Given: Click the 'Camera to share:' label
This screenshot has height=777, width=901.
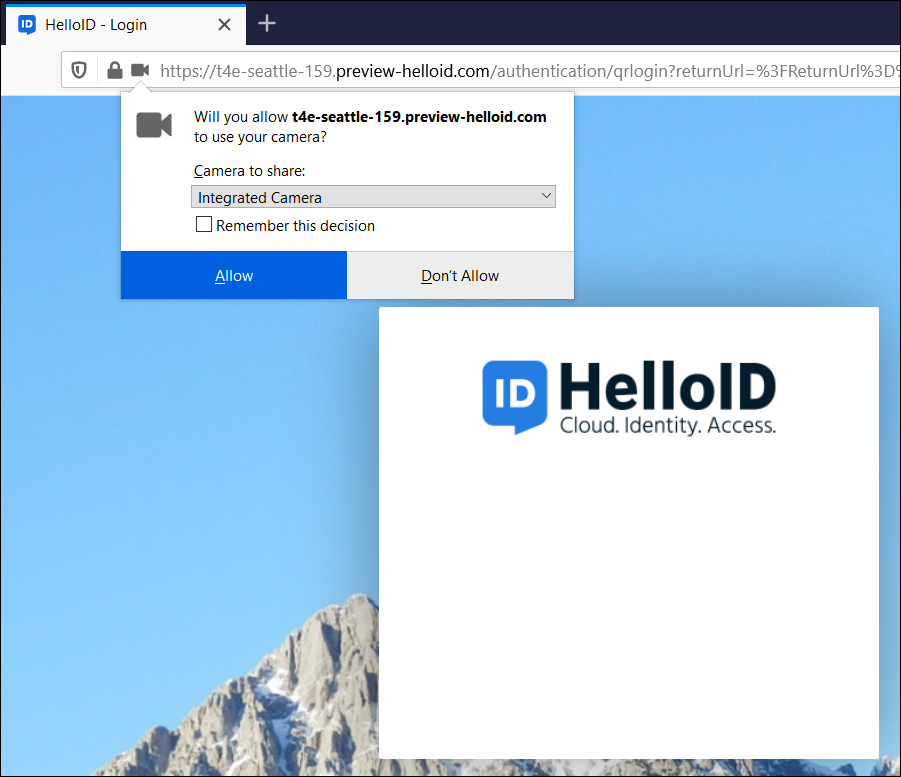Looking at the screenshot, I should pyautogui.click(x=249, y=171).
